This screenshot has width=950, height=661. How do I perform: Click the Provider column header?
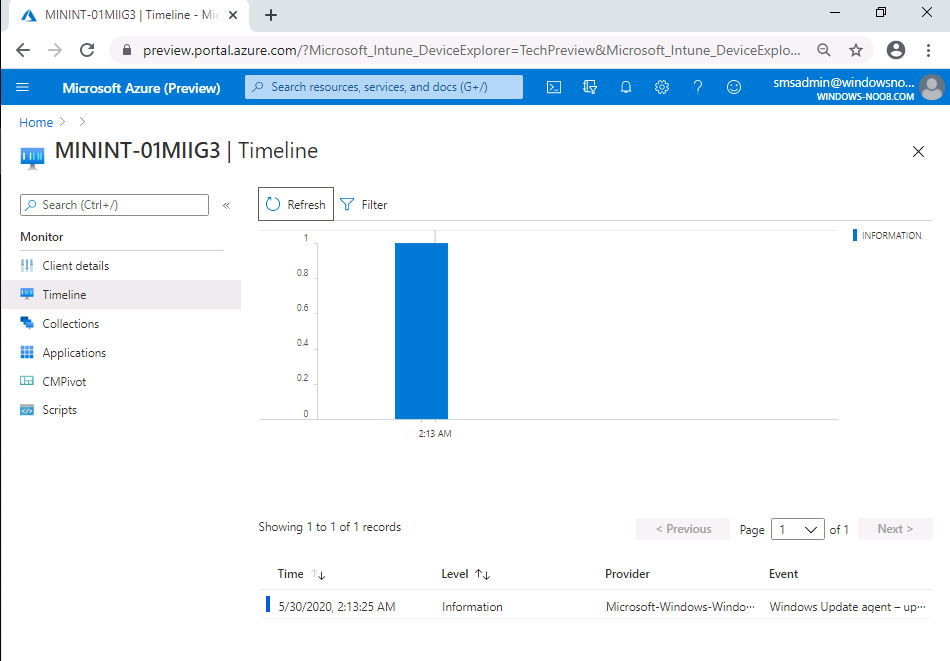tap(627, 574)
